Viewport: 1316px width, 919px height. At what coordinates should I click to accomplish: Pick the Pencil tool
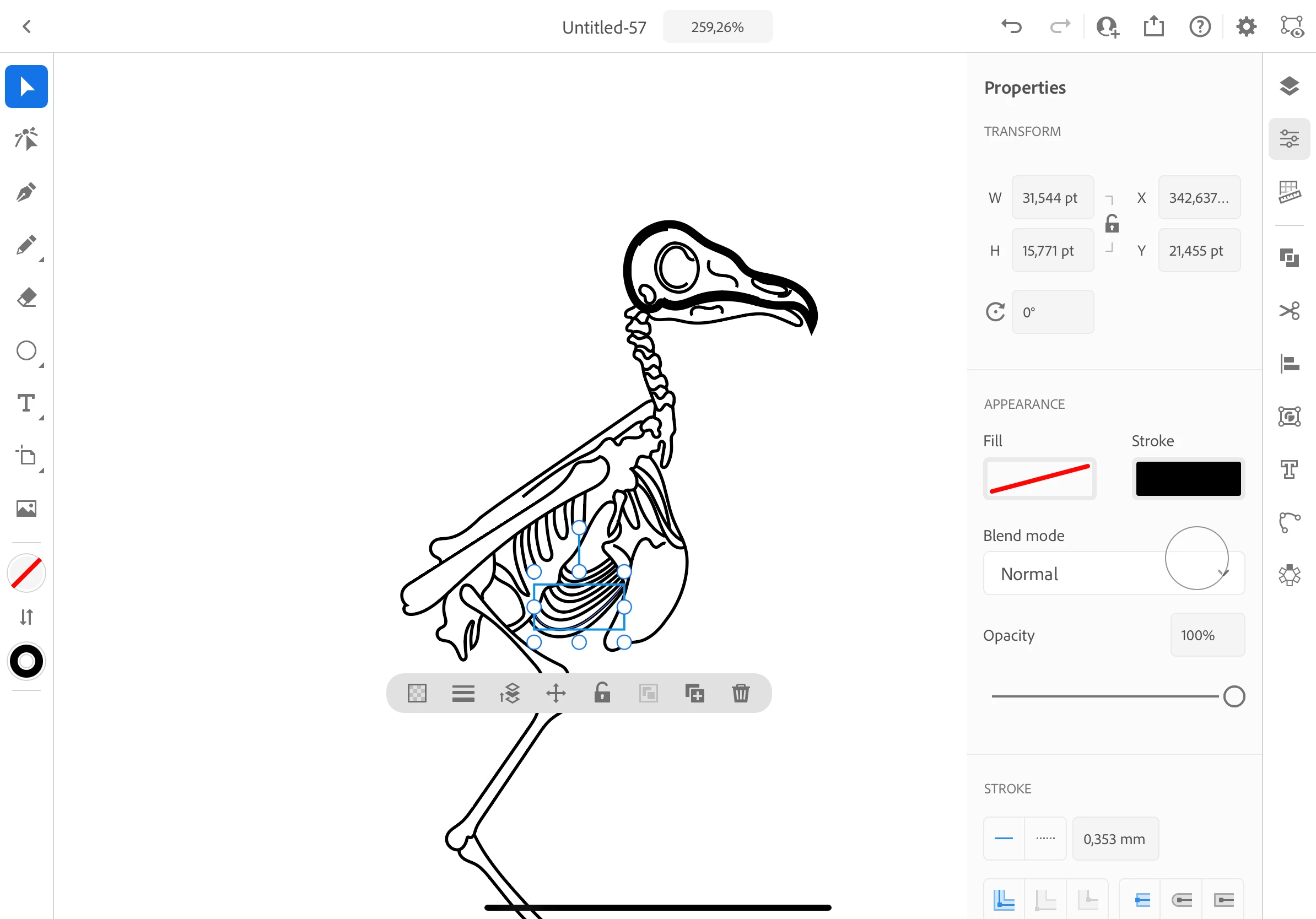[26, 245]
